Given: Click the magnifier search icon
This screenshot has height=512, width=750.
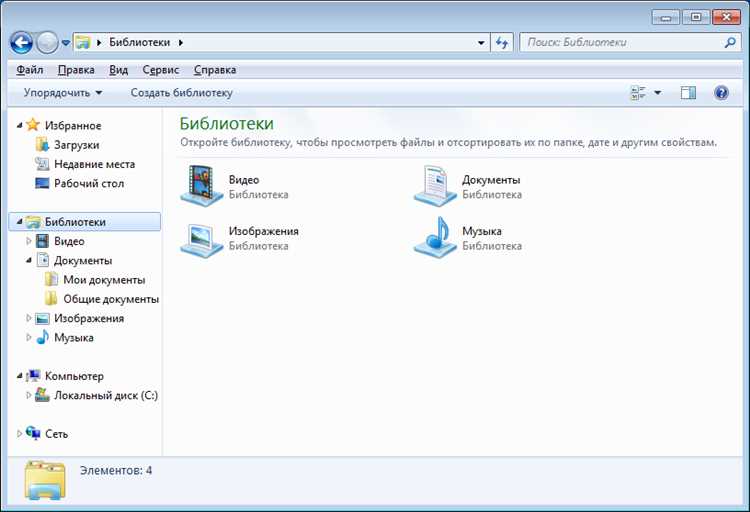Looking at the screenshot, I should pyautogui.click(x=730, y=43).
